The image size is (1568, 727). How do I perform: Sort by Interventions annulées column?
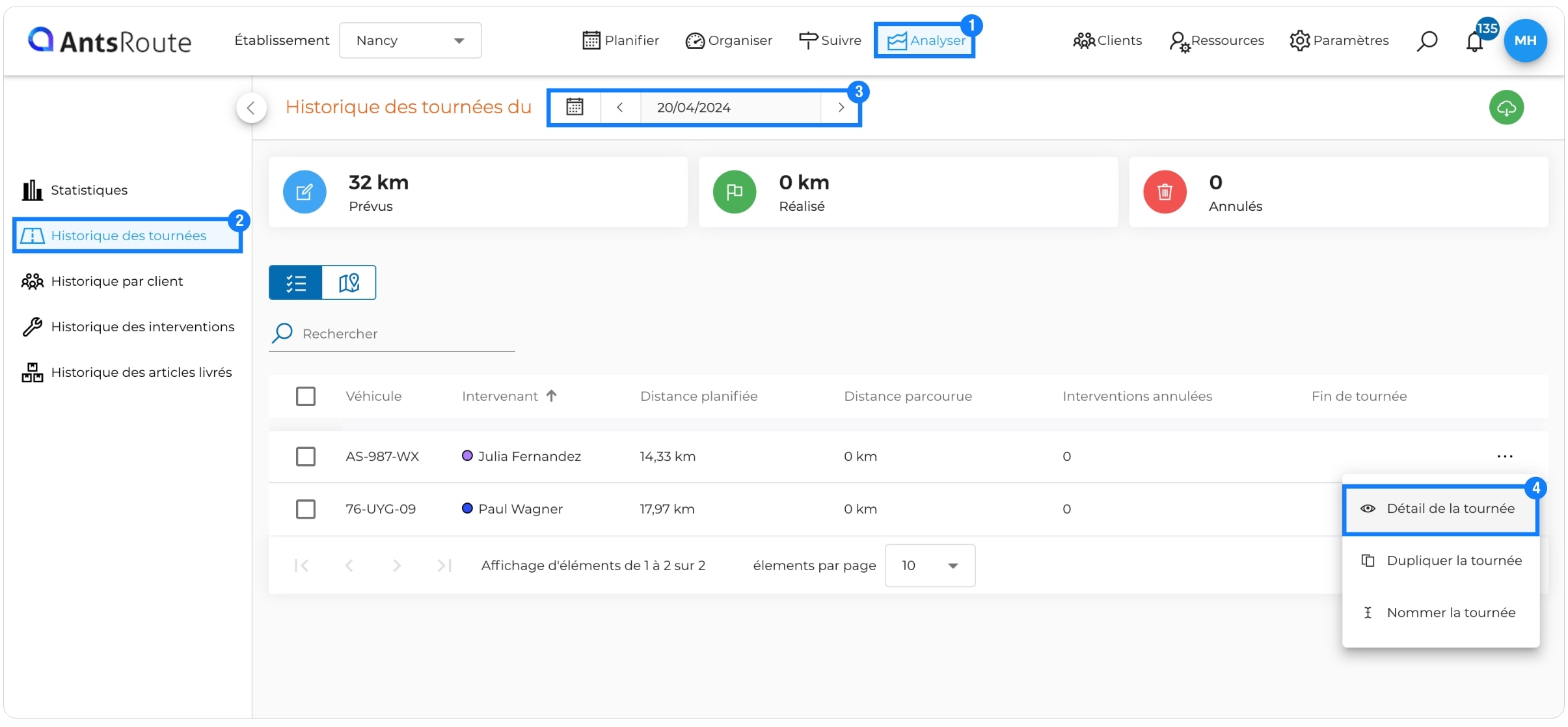point(1137,396)
